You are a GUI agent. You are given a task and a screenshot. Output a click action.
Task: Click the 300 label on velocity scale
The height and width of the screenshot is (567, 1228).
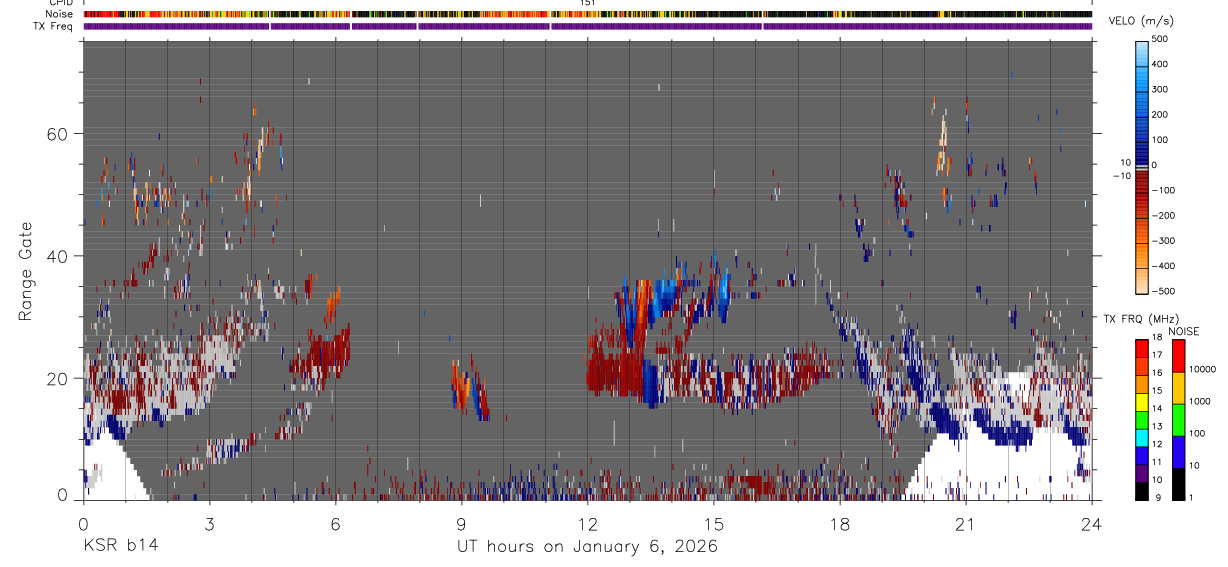1162,89
